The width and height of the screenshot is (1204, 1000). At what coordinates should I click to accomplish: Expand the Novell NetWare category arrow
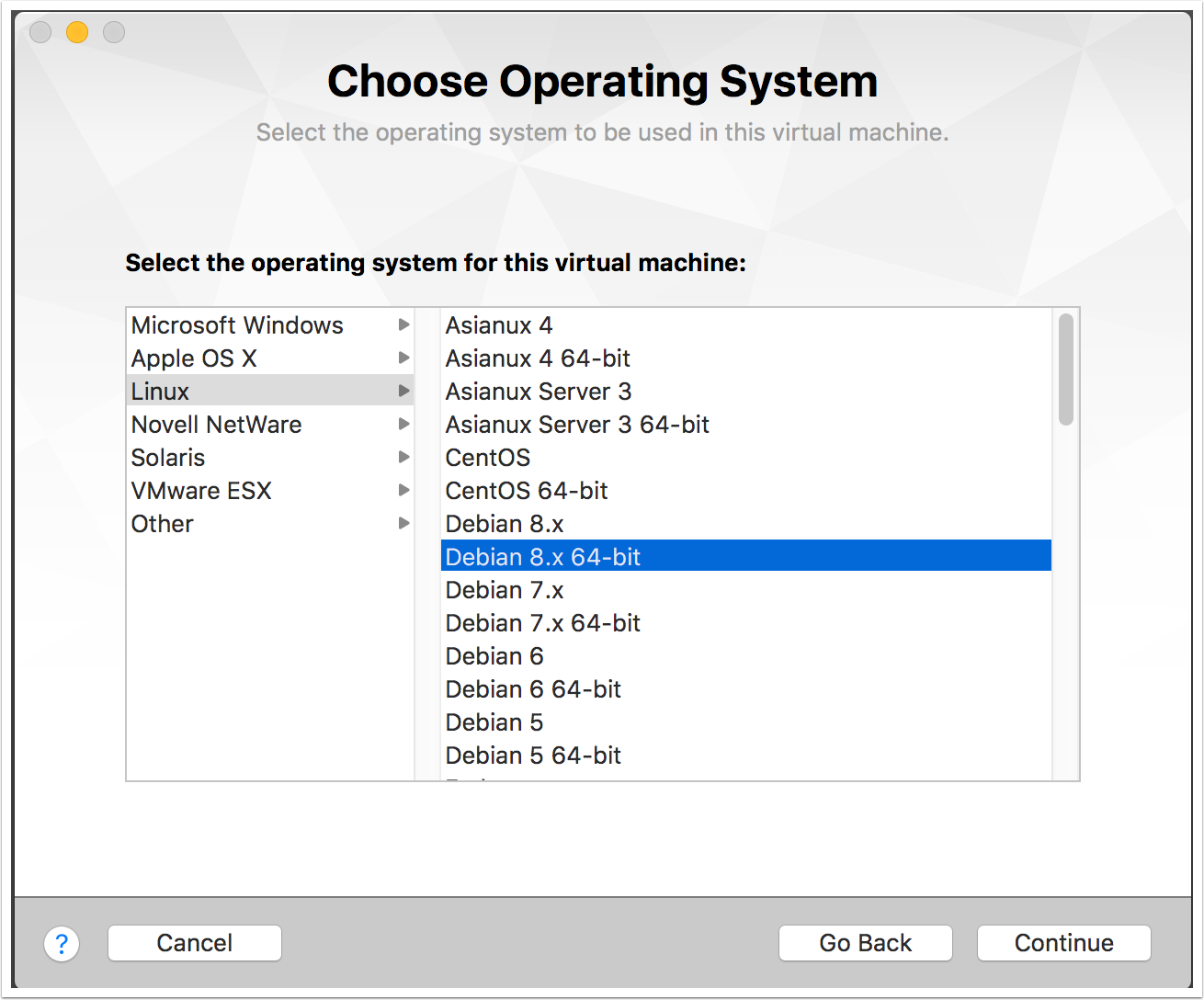[x=403, y=425]
